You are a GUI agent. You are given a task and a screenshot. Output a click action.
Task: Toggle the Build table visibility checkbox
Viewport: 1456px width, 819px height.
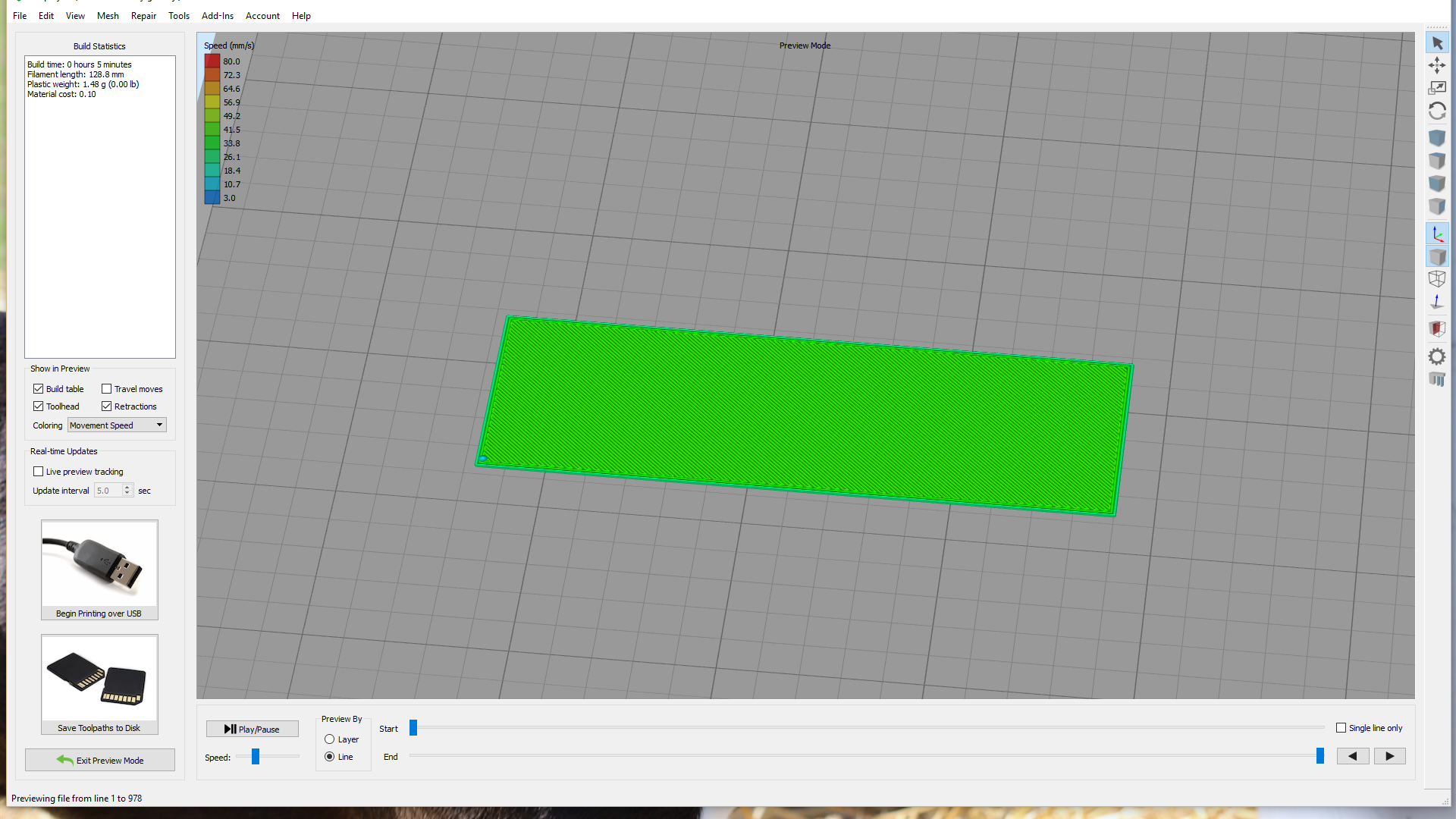[38, 388]
